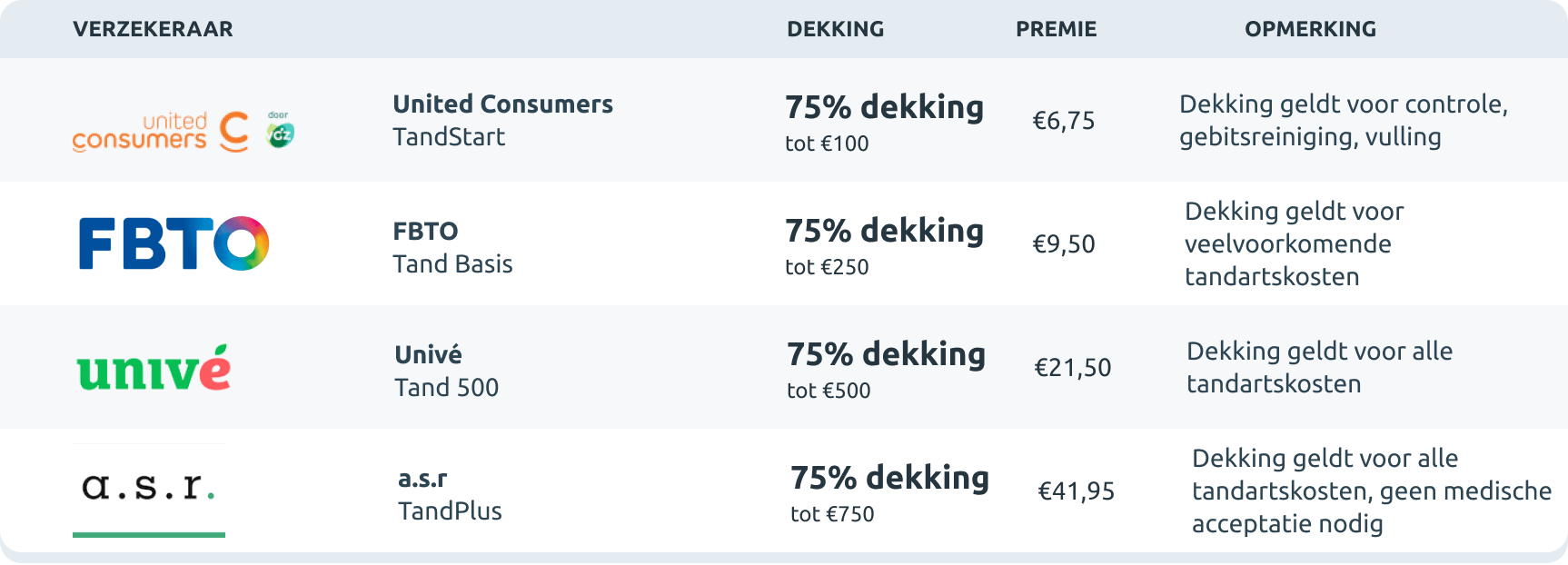Click the DEKKING column header
Viewport: 1568px width, 565px height.
click(835, 29)
